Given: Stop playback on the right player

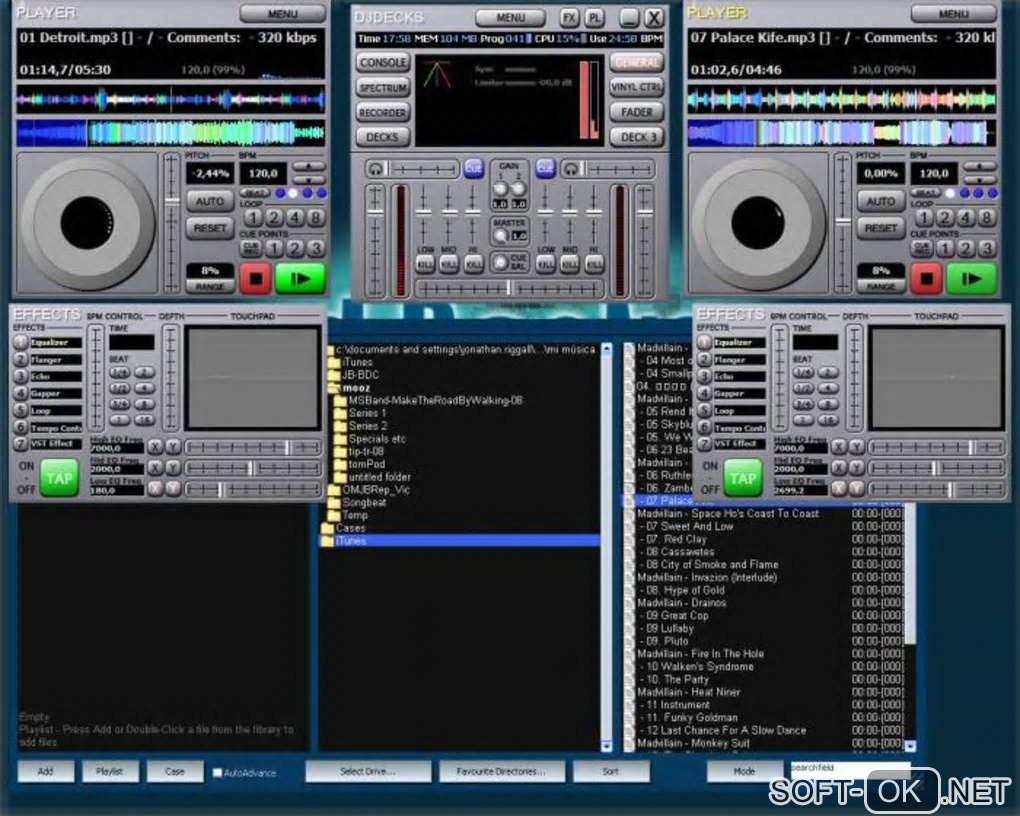Looking at the screenshot, I should 926,279.
